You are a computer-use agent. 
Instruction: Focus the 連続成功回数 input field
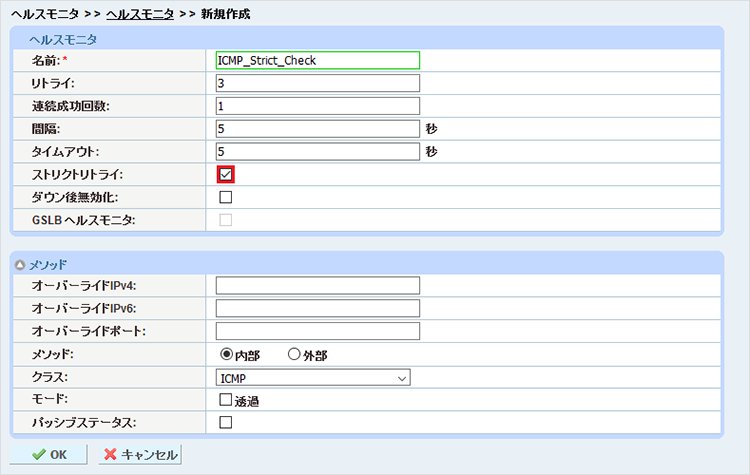(x=317, y=106)
